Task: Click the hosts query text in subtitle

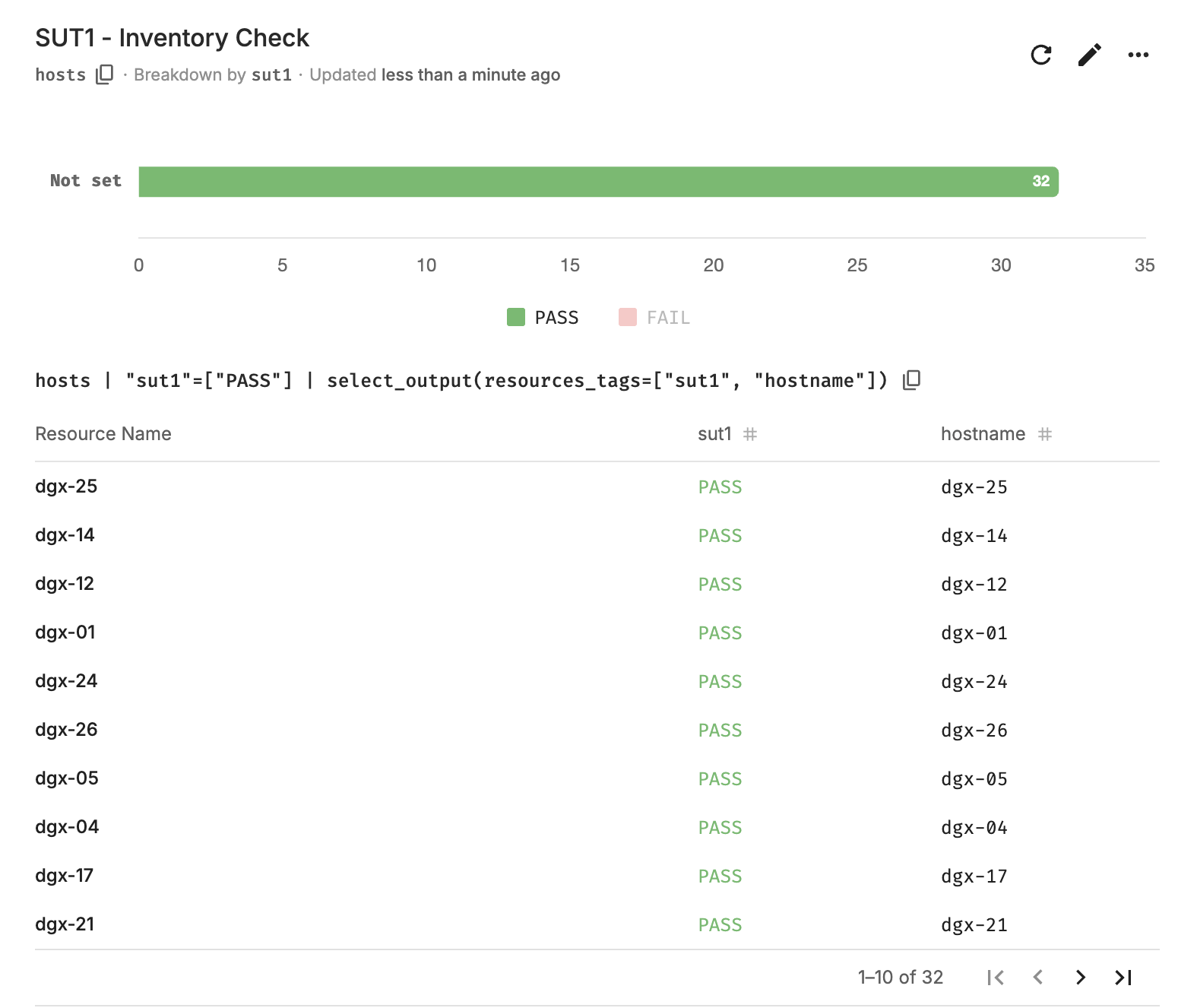Action: pyautogui.click(x=61, y=74)
